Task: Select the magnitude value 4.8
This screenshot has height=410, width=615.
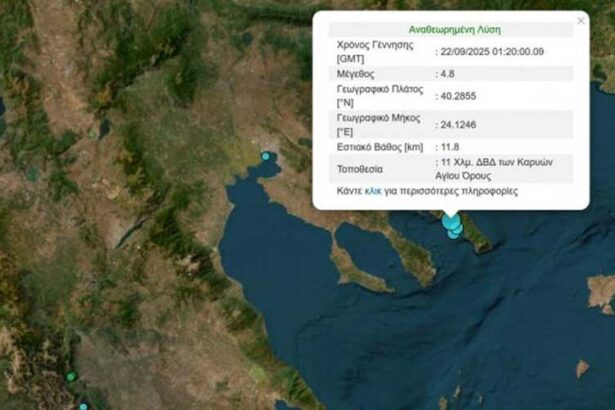Action: point(447,73)
